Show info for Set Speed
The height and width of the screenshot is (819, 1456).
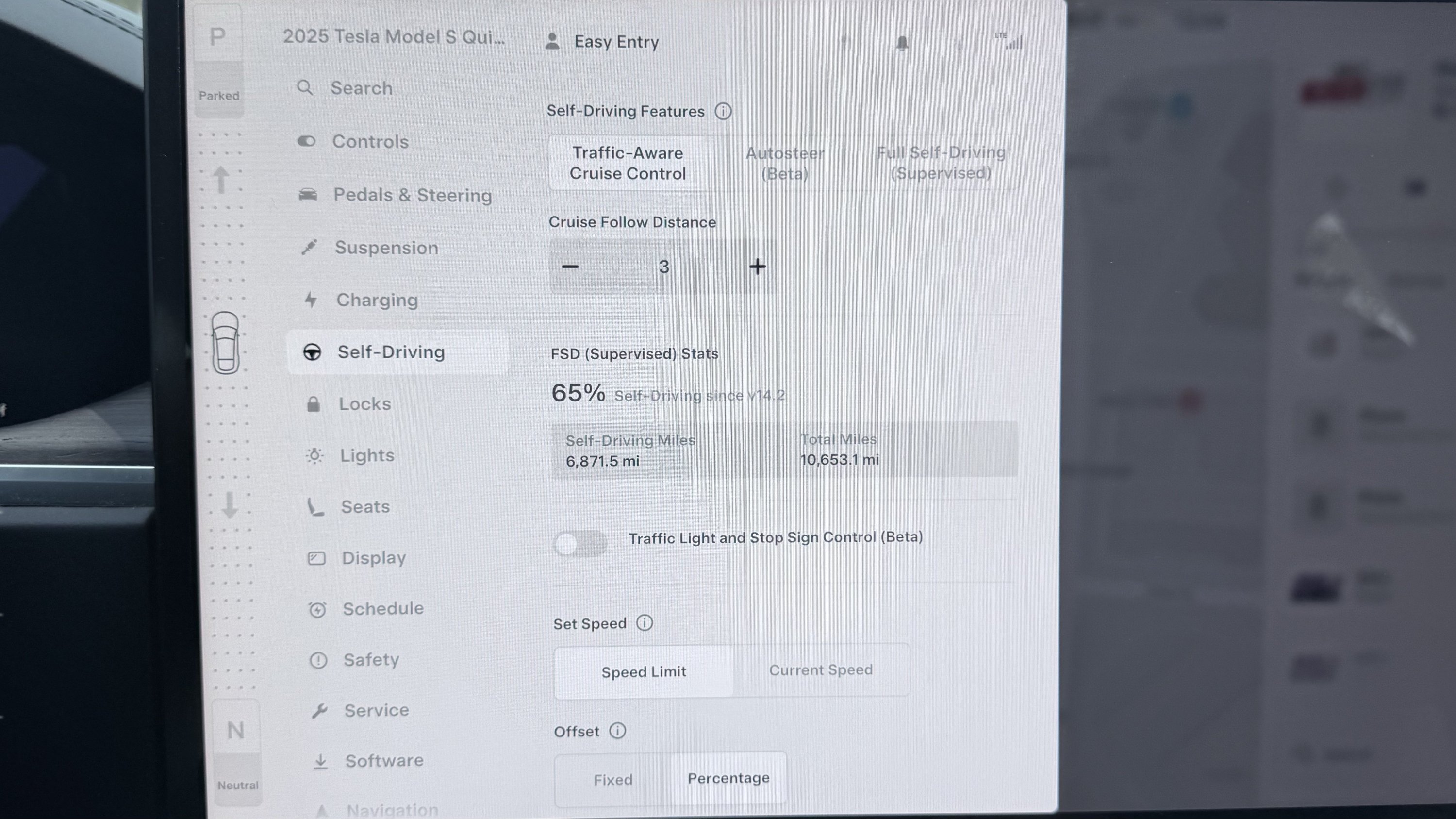(x=645, y=622)
